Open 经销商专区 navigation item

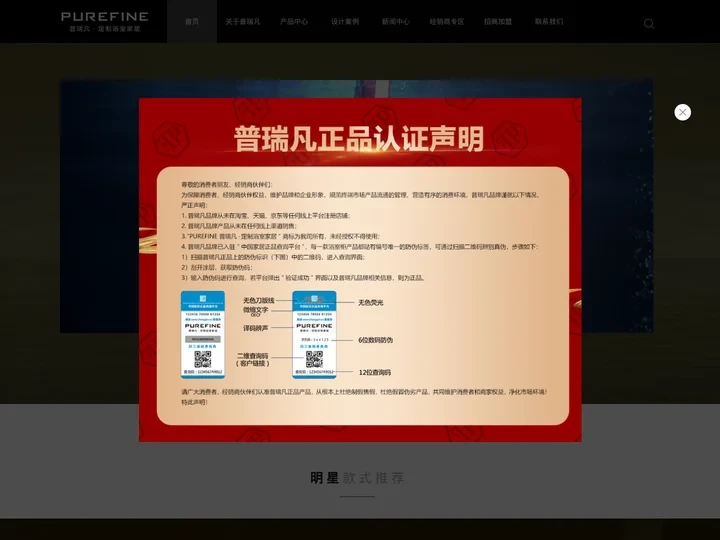click(x=447, y=22)
